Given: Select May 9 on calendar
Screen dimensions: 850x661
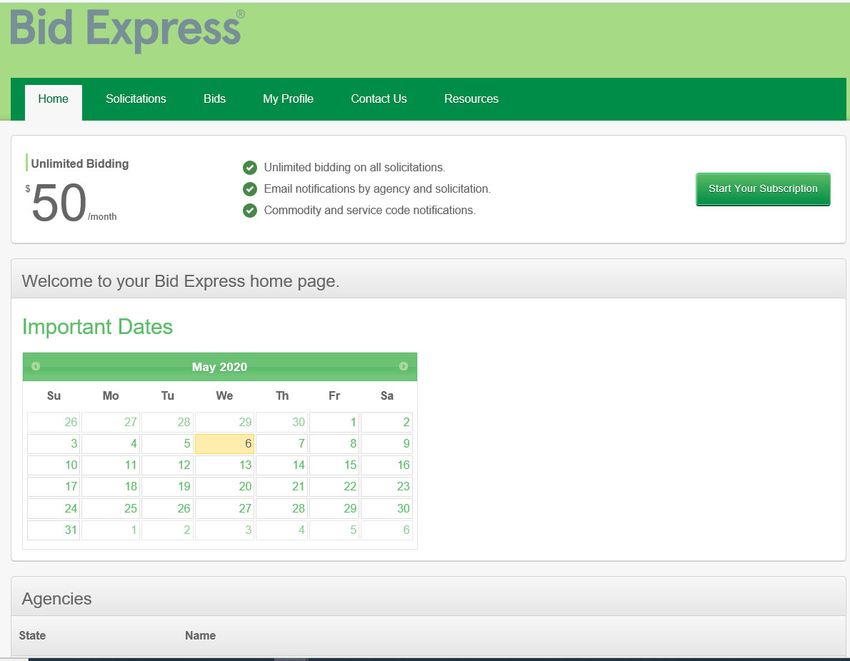Looking at the screenshot, I should click(387, 444).
